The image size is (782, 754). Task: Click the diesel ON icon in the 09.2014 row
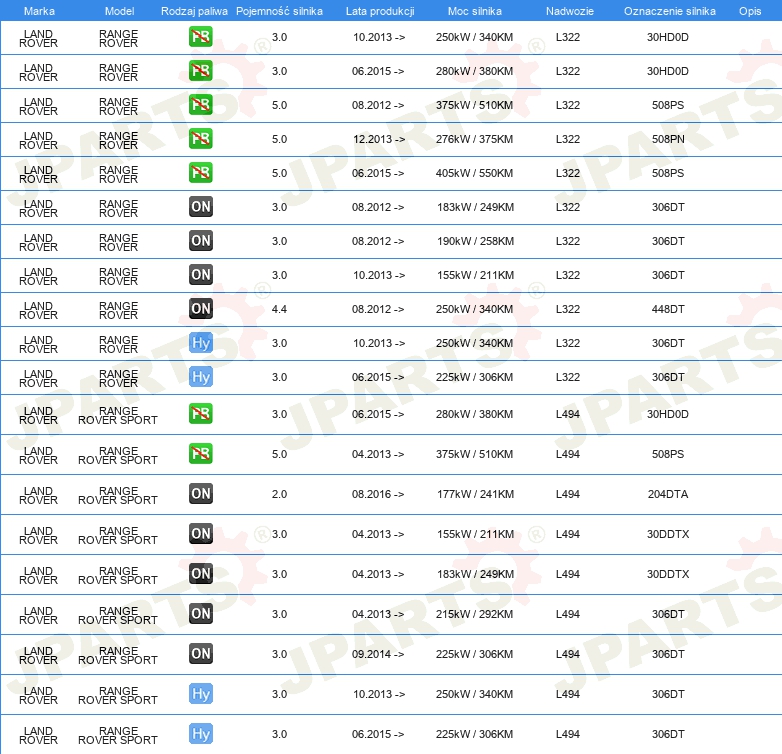200,653
